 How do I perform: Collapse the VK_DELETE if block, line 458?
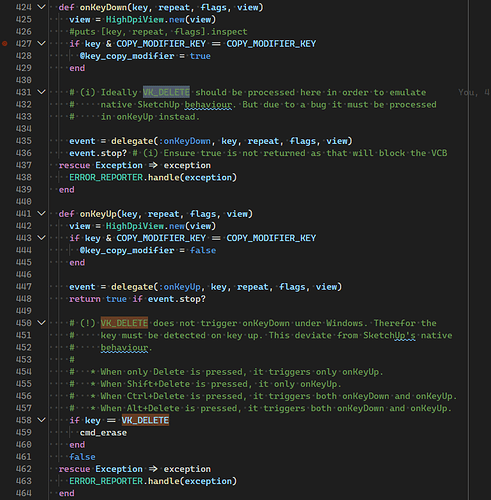41,420
